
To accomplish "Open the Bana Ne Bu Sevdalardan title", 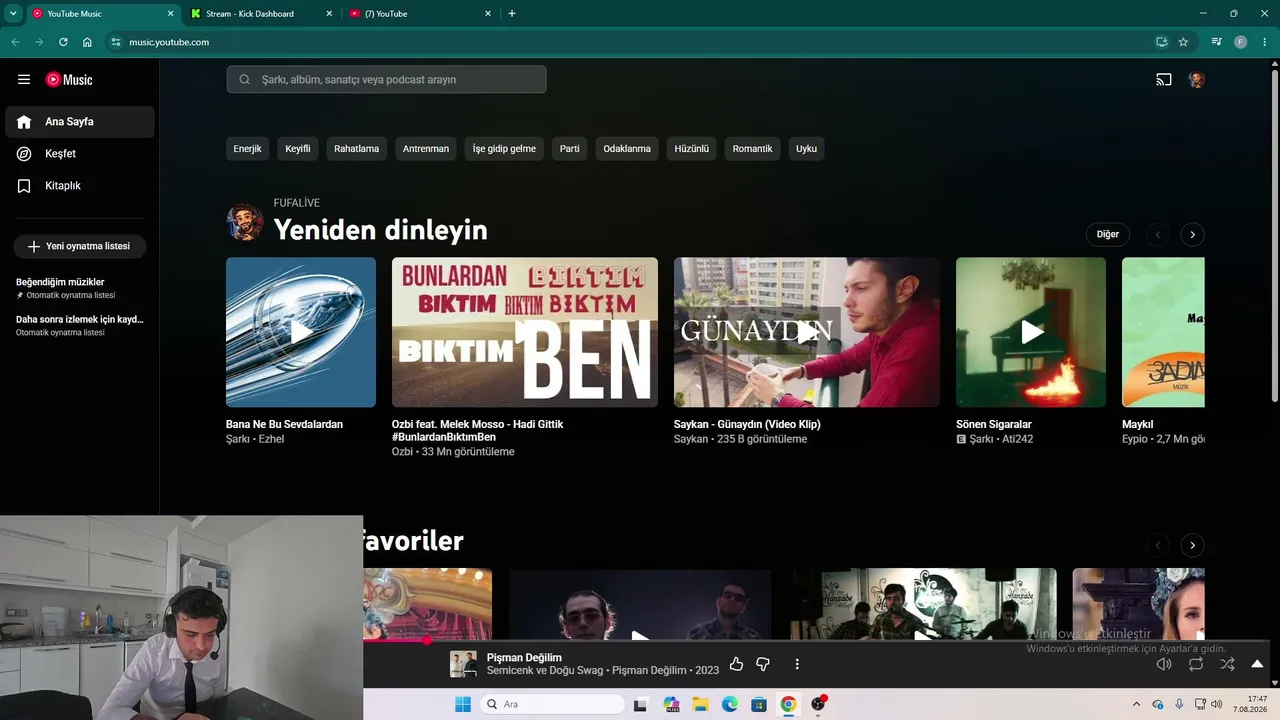I will click(284, 424).
